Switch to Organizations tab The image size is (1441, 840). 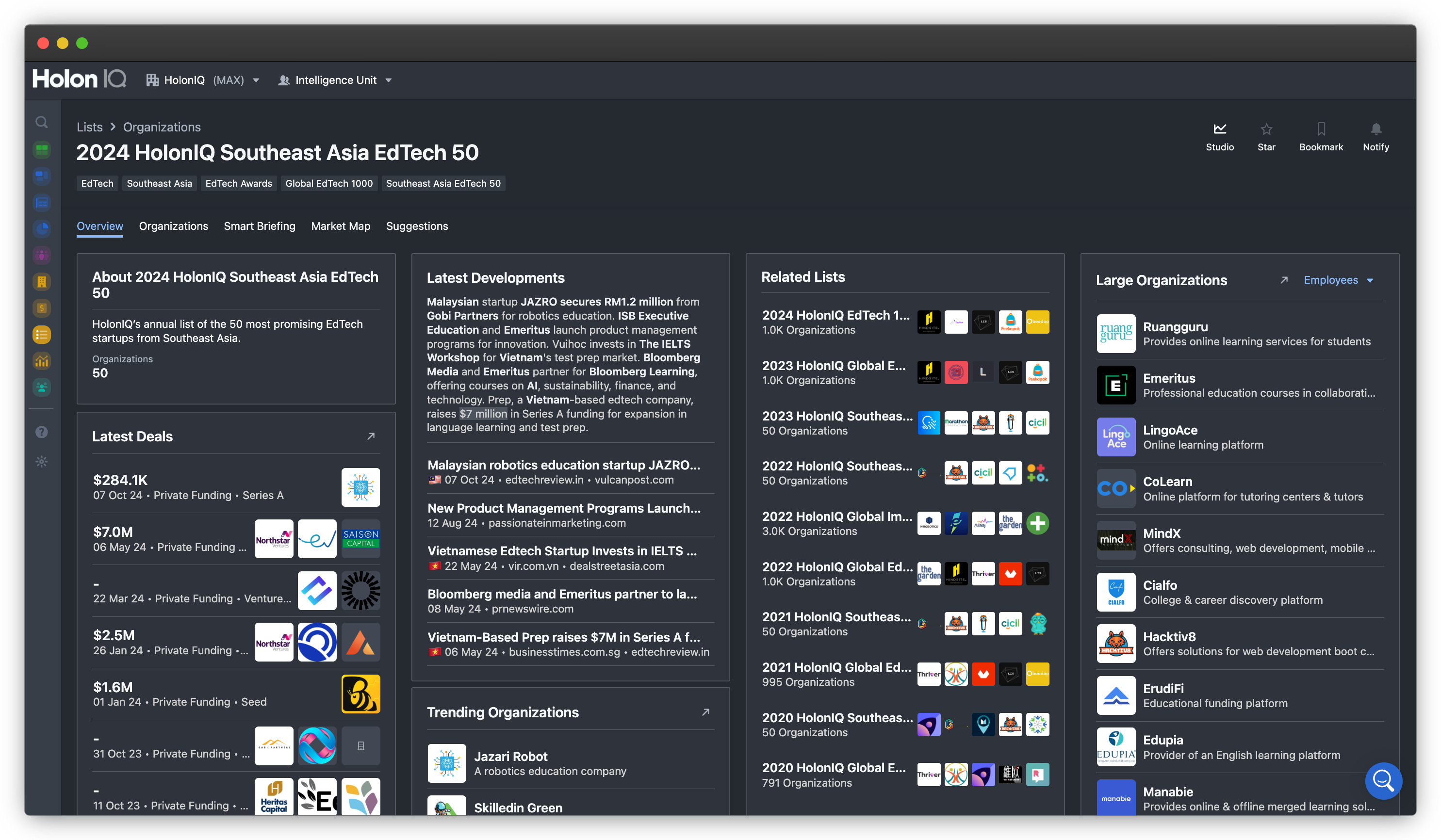coord(173,226)
